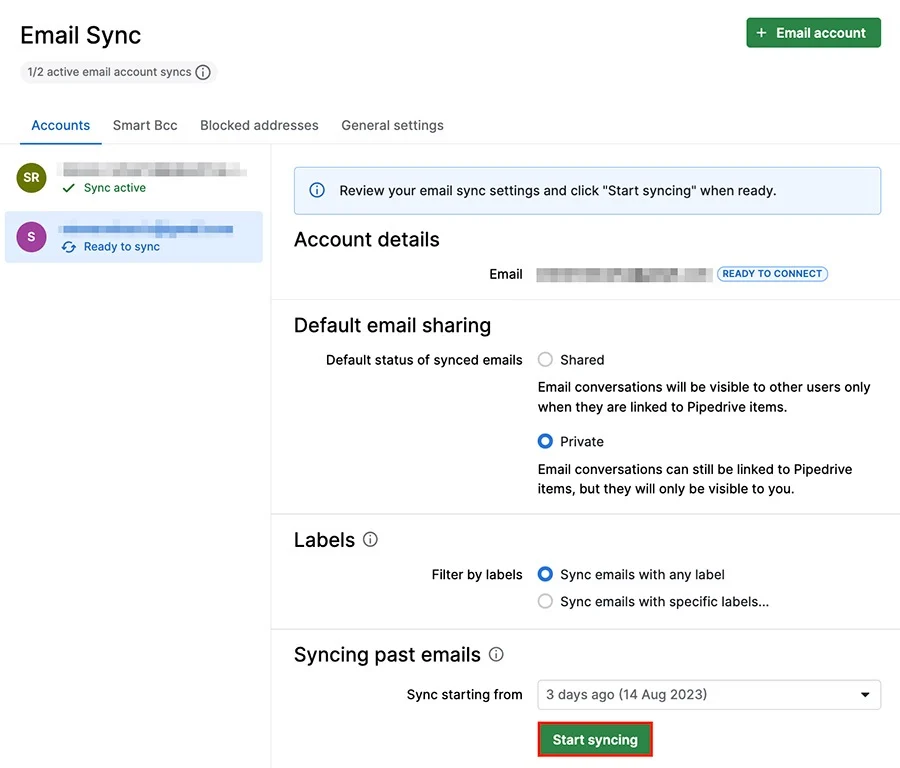Choose Sync emails with any label
Screen dimensions: 900x768
545,574
